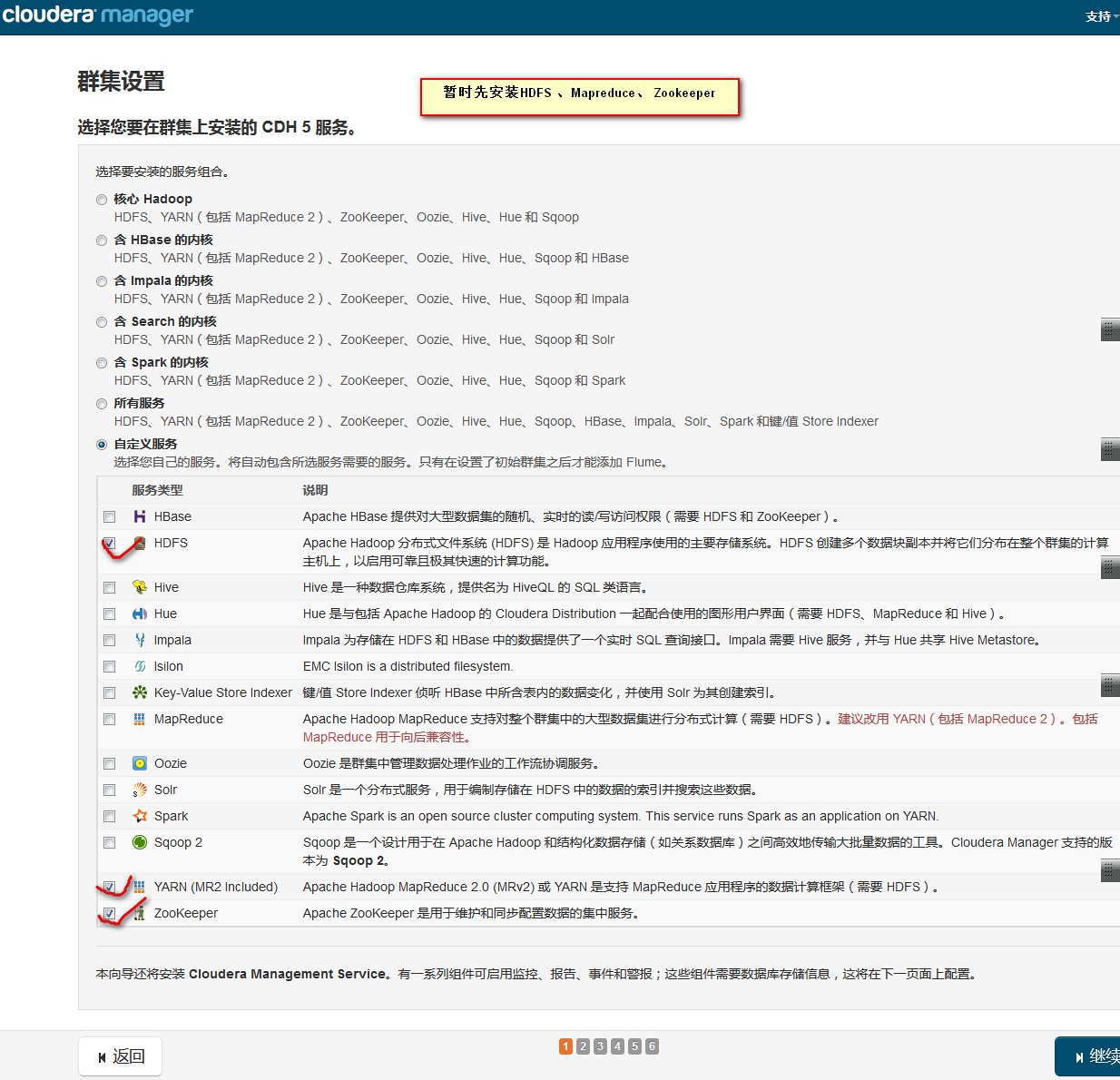Check the Spark service checkbox

[110, 817]
